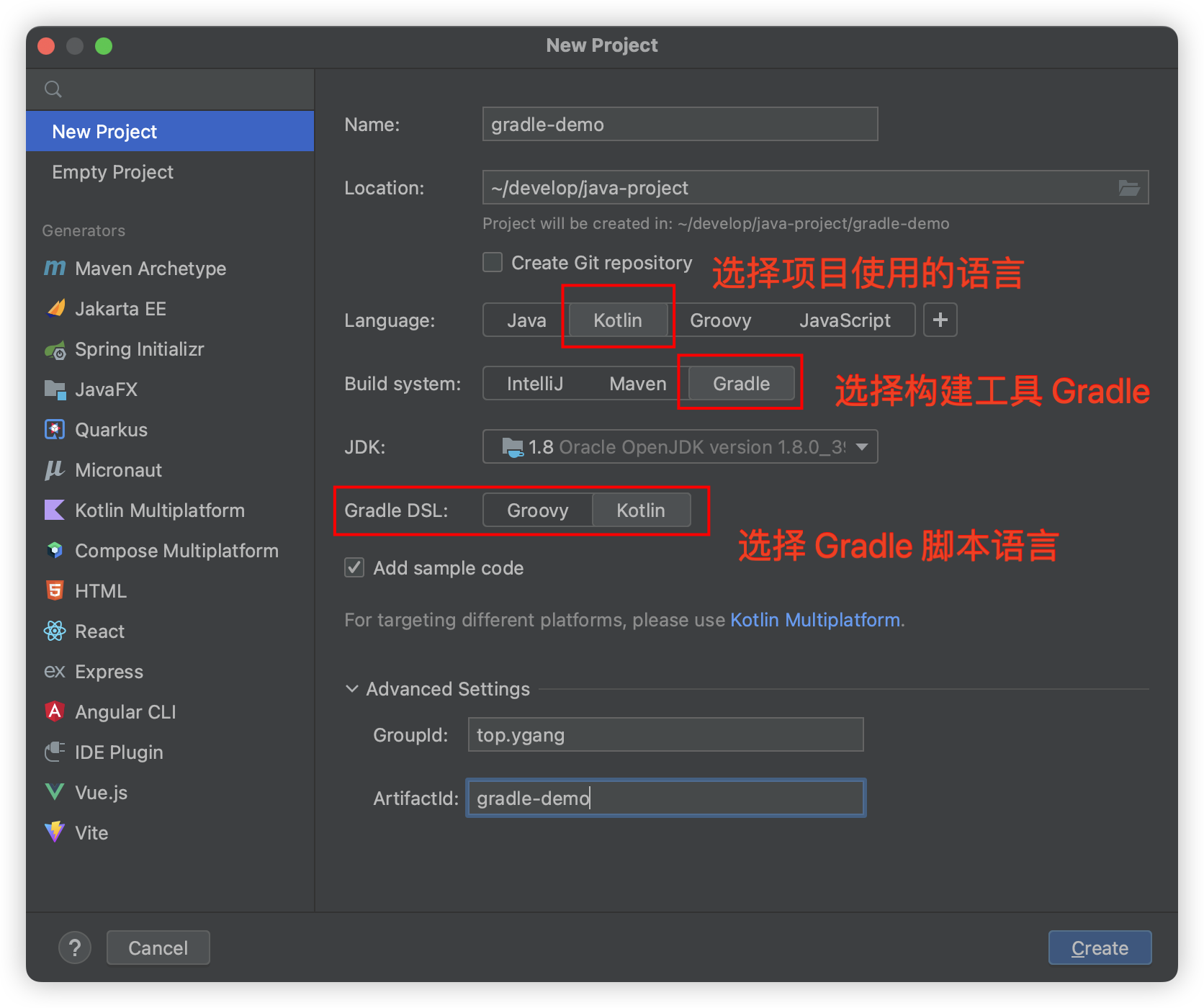Click the Quarkus generator icon

pyautogui.click(x=55, y=430)
